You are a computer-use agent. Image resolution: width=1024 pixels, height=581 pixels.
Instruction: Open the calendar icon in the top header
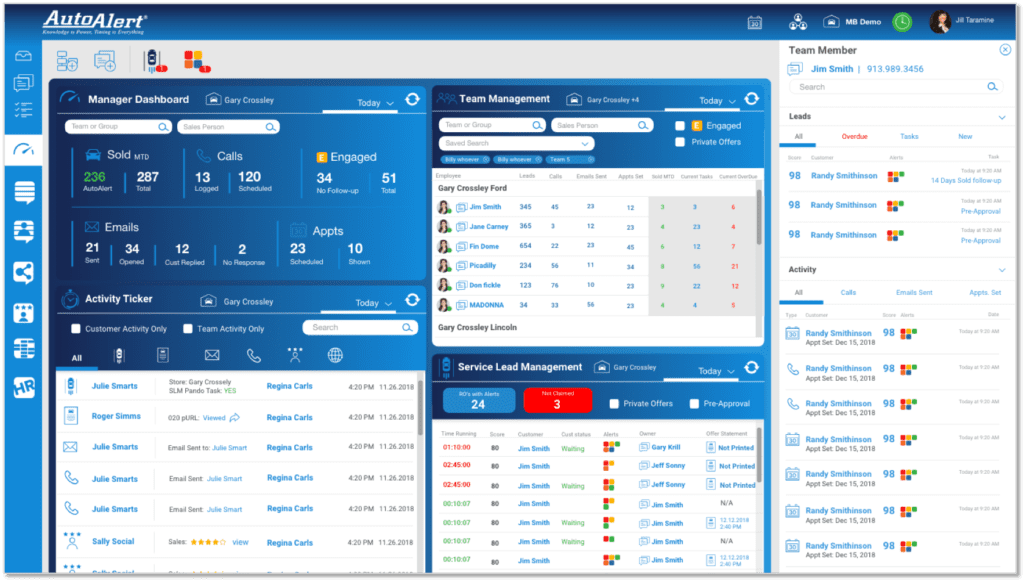pos(754,22)
